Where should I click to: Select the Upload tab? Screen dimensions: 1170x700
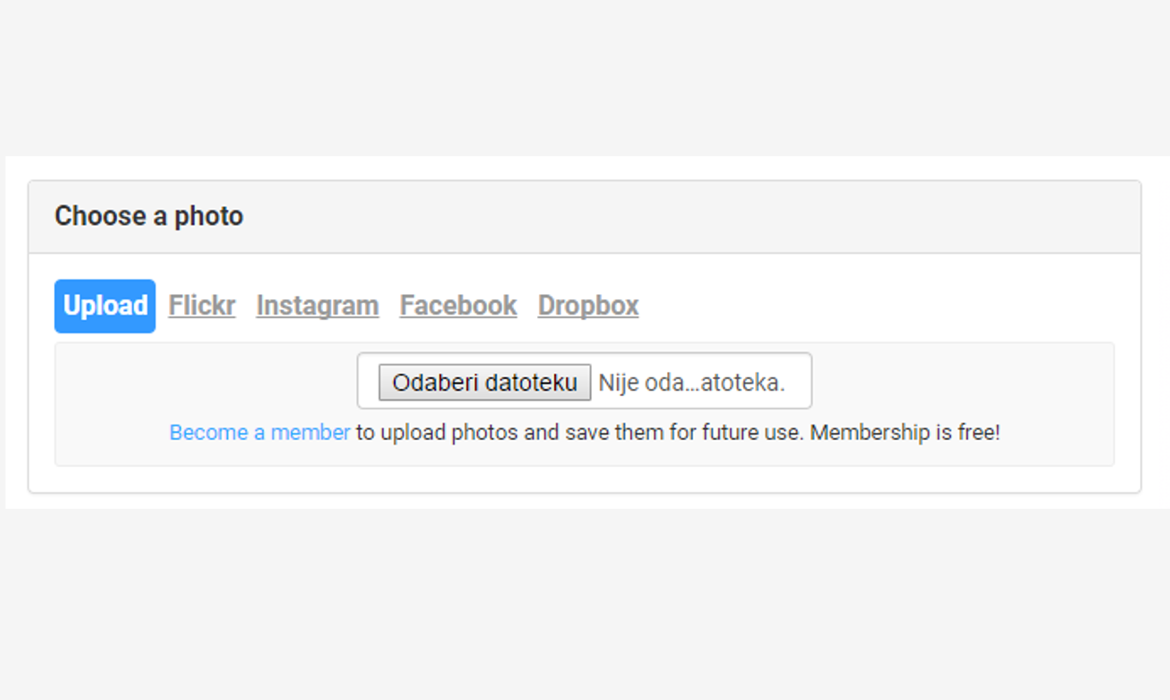105,306
